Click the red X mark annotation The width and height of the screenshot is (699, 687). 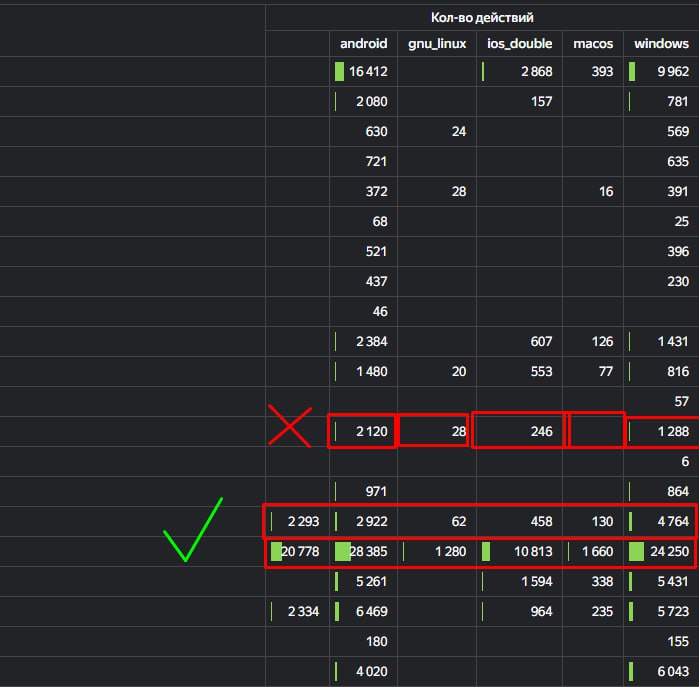click(x=290, y=426)
